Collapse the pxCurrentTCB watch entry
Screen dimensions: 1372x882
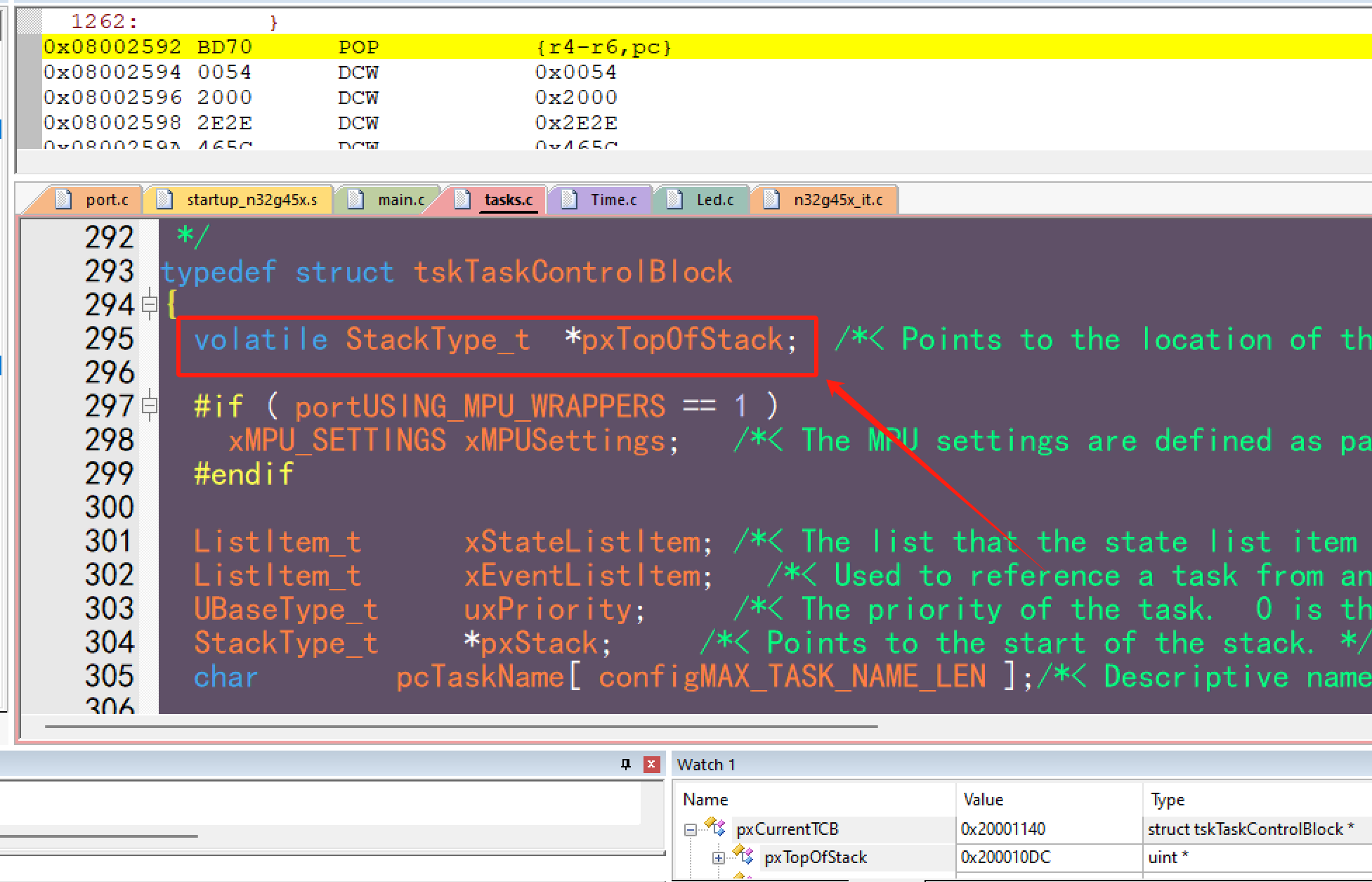pos(690,829)
